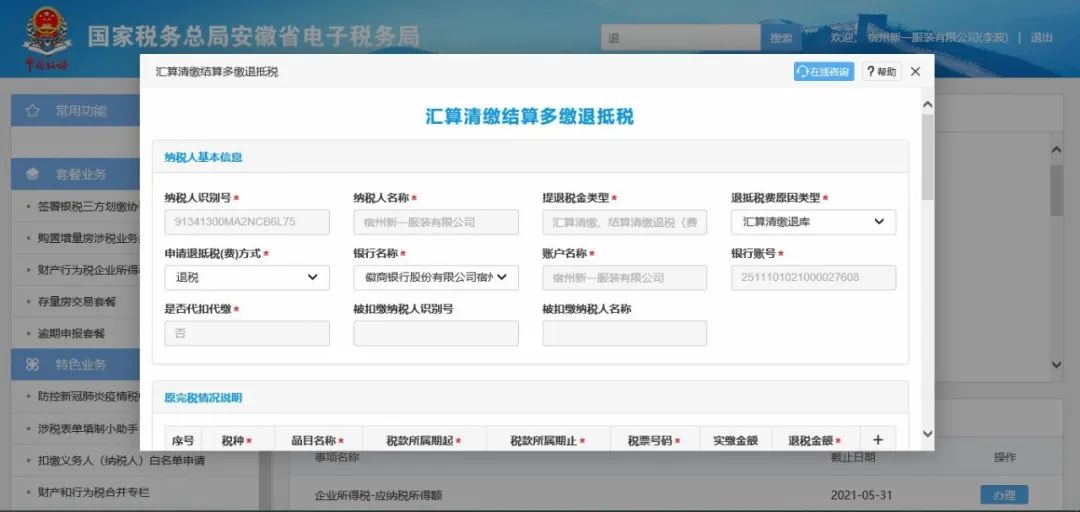
Task: Expand the 退抵税费原因类型 dropdown
Action: (x=813, y=222)
